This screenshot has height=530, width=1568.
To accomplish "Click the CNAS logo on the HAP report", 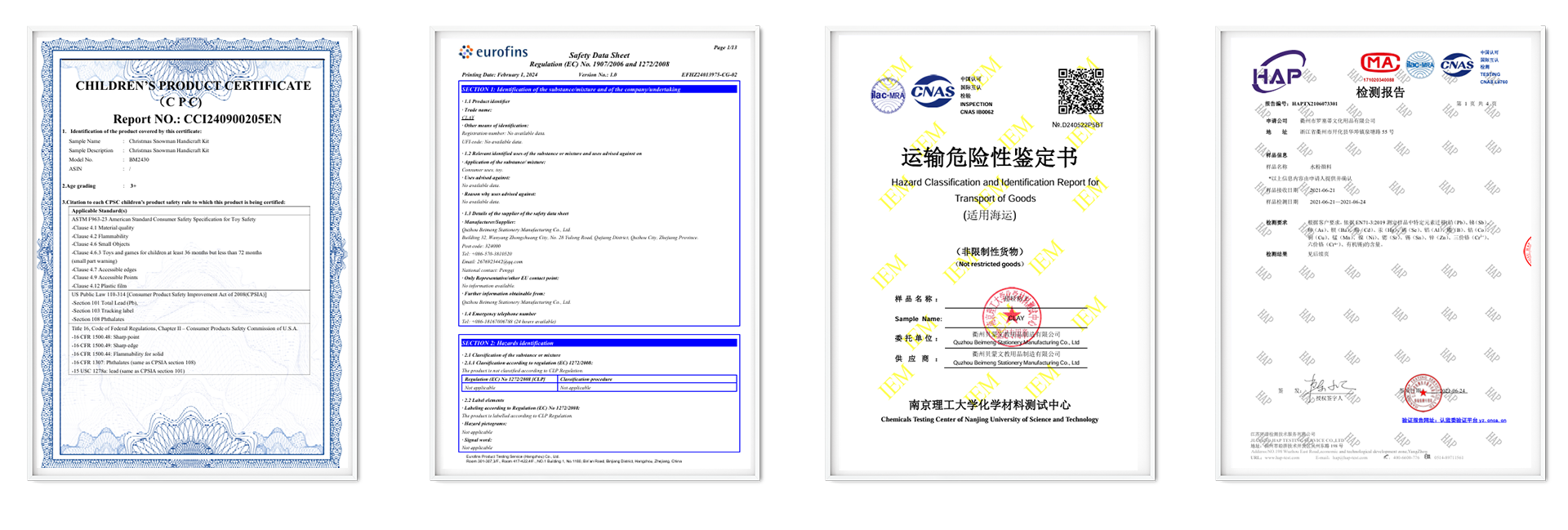I will click(x=1457, y=65).
